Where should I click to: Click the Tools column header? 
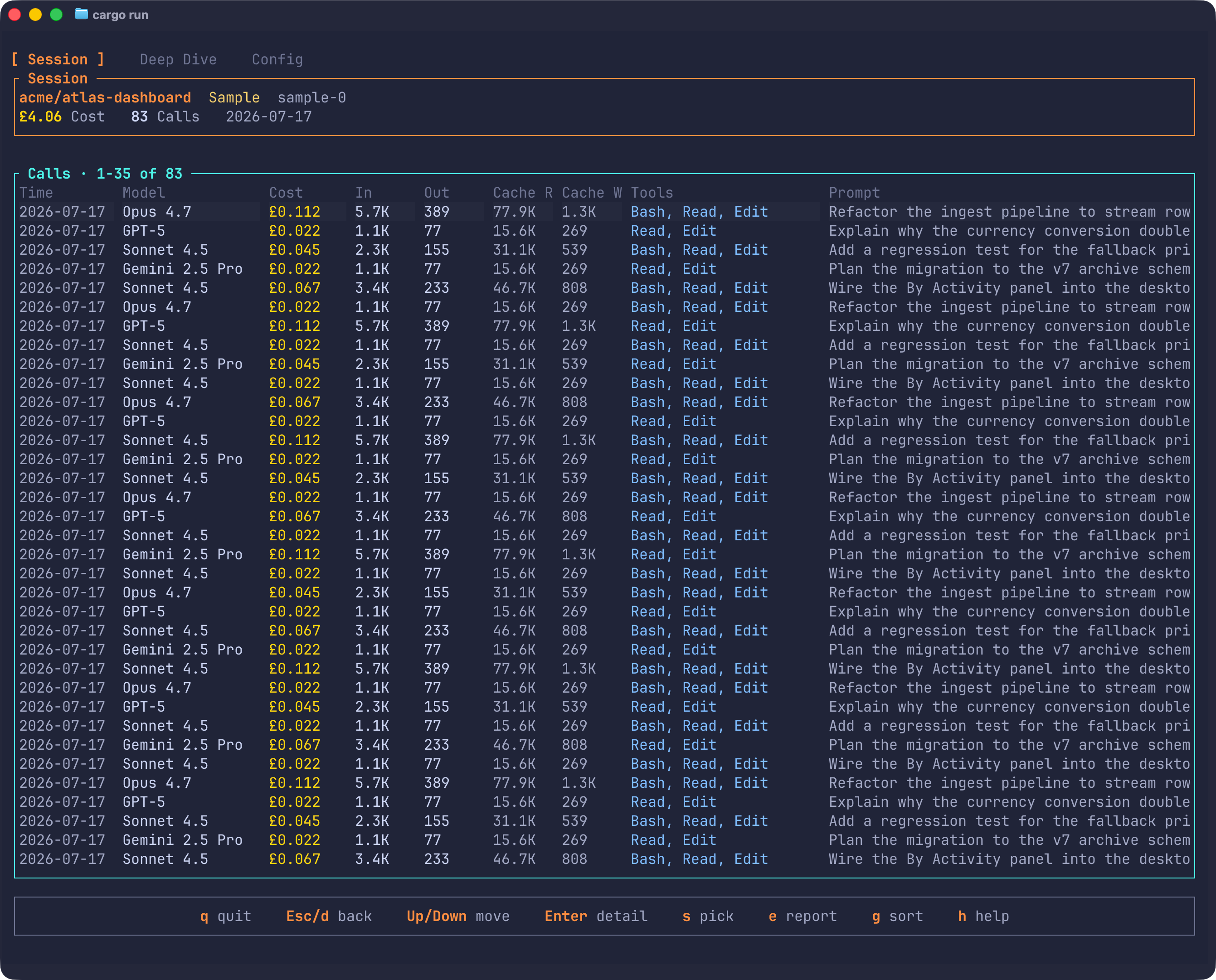(652, 193)
